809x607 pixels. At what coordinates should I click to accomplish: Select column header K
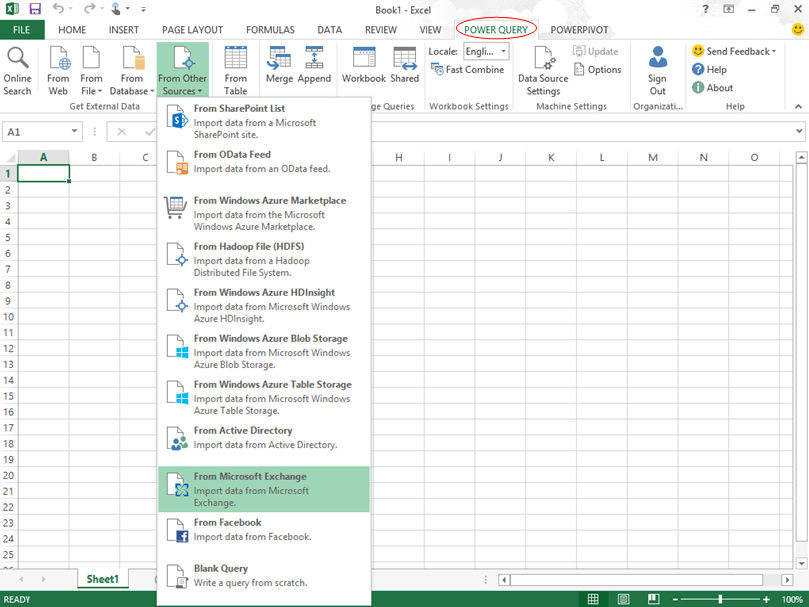point(551,157)
